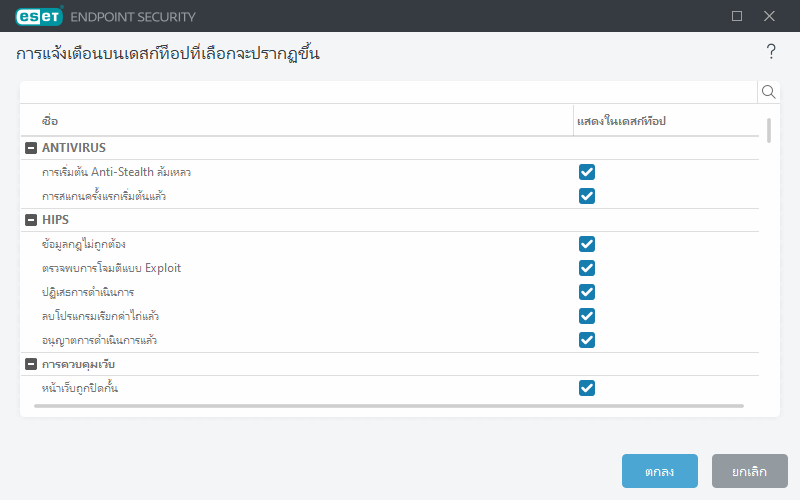Select row ข้อมูลกฎไม่ถูกต้อง
800x500 pixels.
pos(390,244)
